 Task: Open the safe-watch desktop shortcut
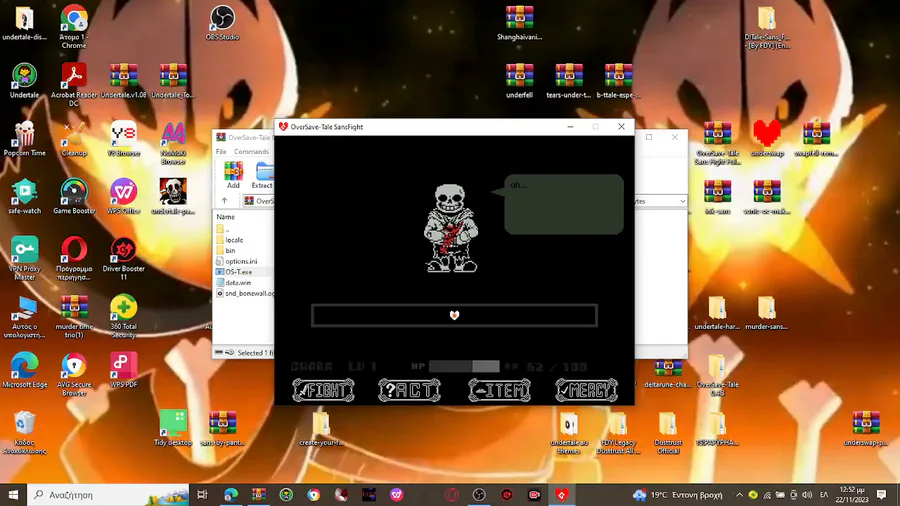[x=24, y=197]
